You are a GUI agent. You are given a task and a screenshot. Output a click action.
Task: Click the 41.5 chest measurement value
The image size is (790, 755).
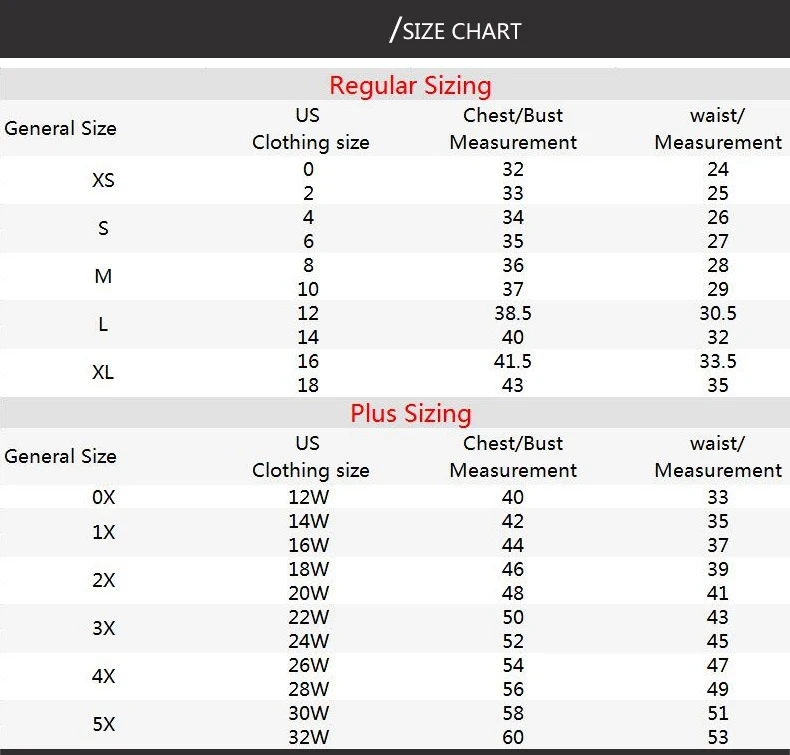click(x=513, y=362)
